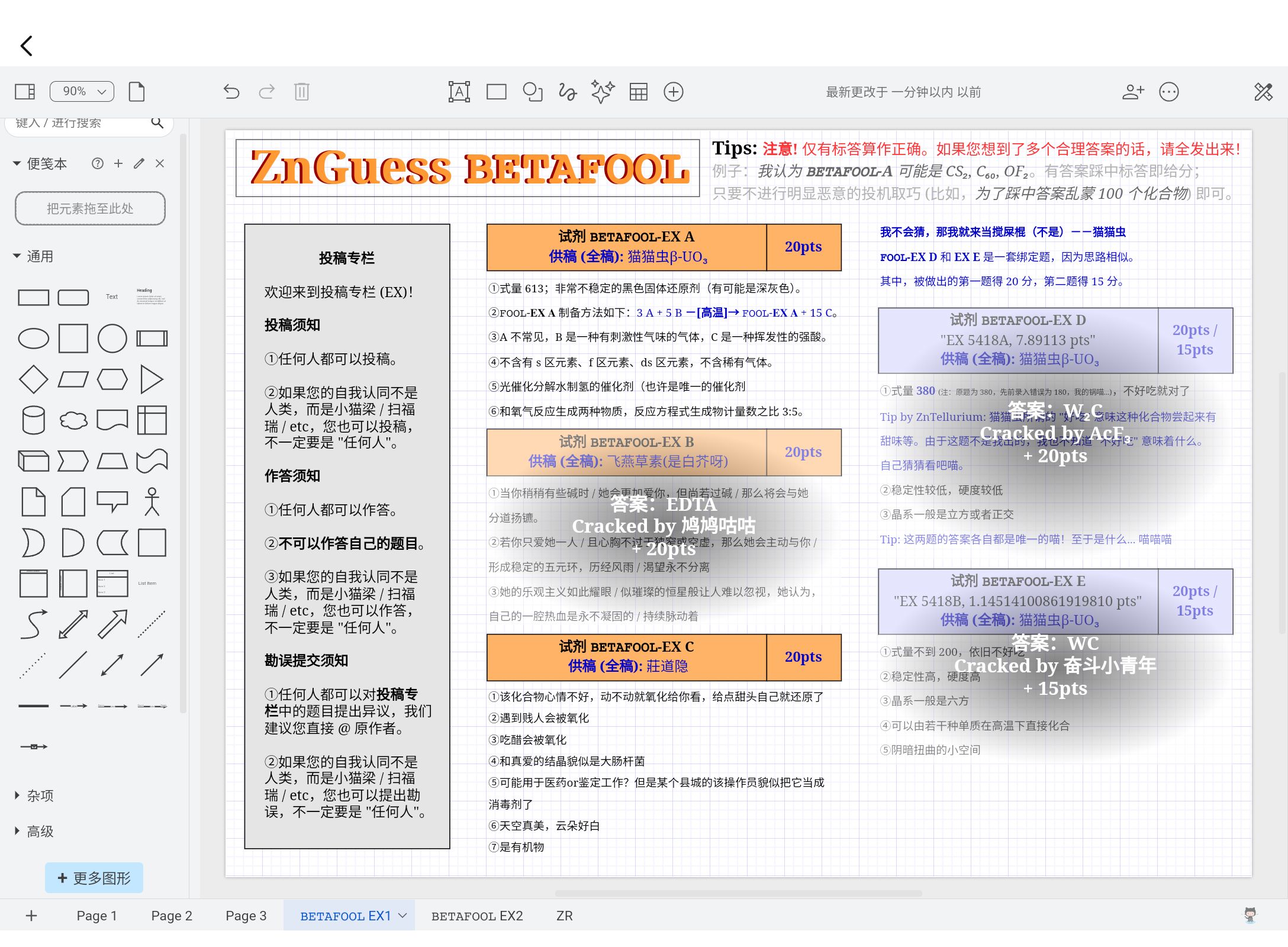The width and height of the screenshot is (1288, 947).
Task: Go back with the top-left arrow
Action: pos(27,46)
